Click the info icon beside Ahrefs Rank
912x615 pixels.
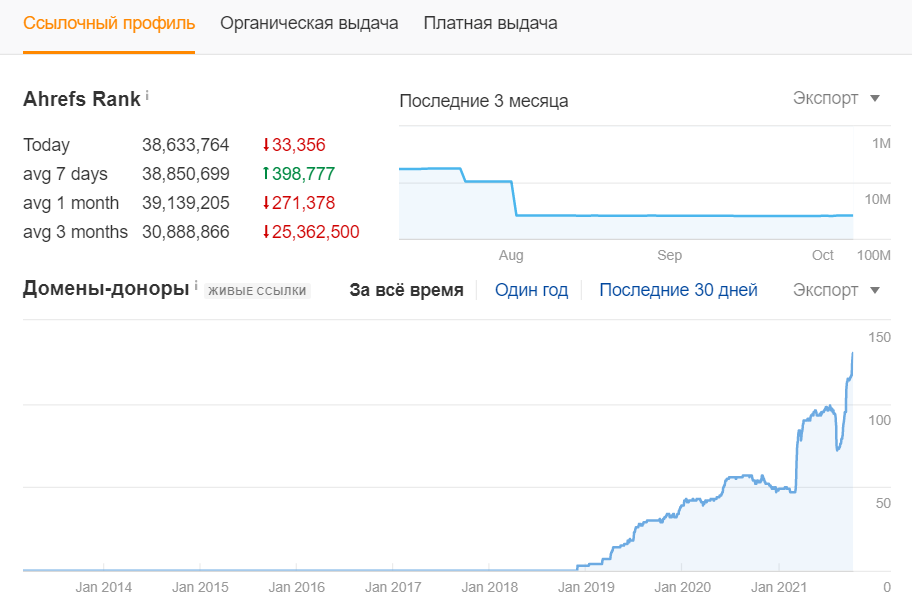pos(147,96)
